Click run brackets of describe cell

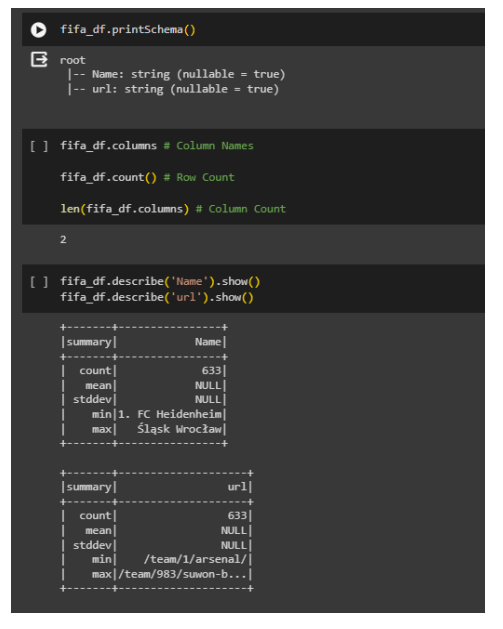click(39, 282)
